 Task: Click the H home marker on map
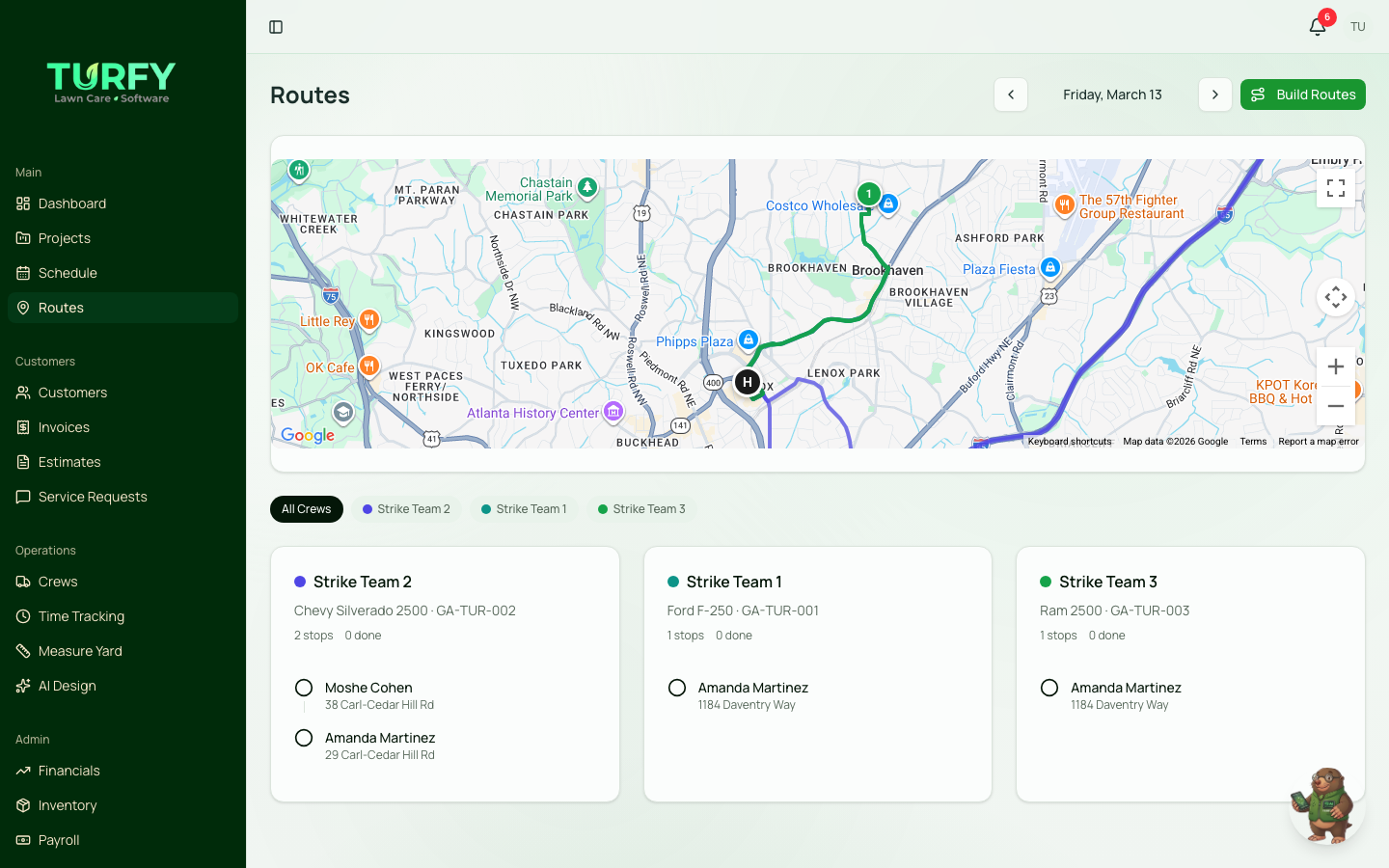click(747, 382)
